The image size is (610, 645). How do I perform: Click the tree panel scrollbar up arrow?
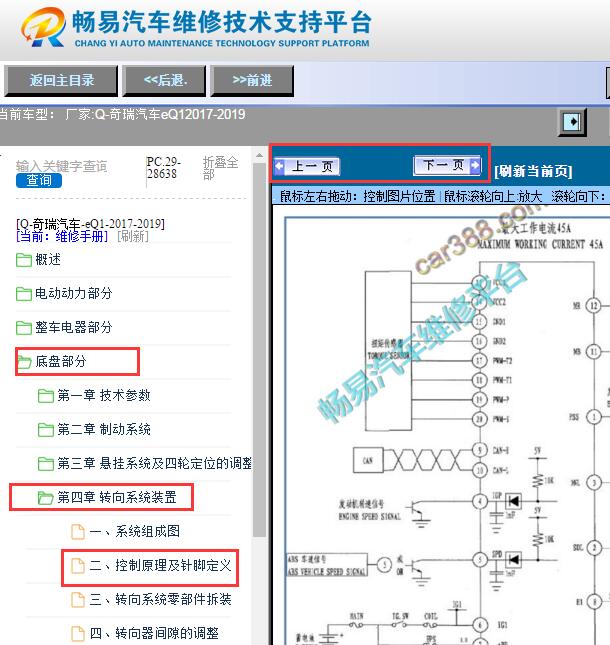[259, 155]
